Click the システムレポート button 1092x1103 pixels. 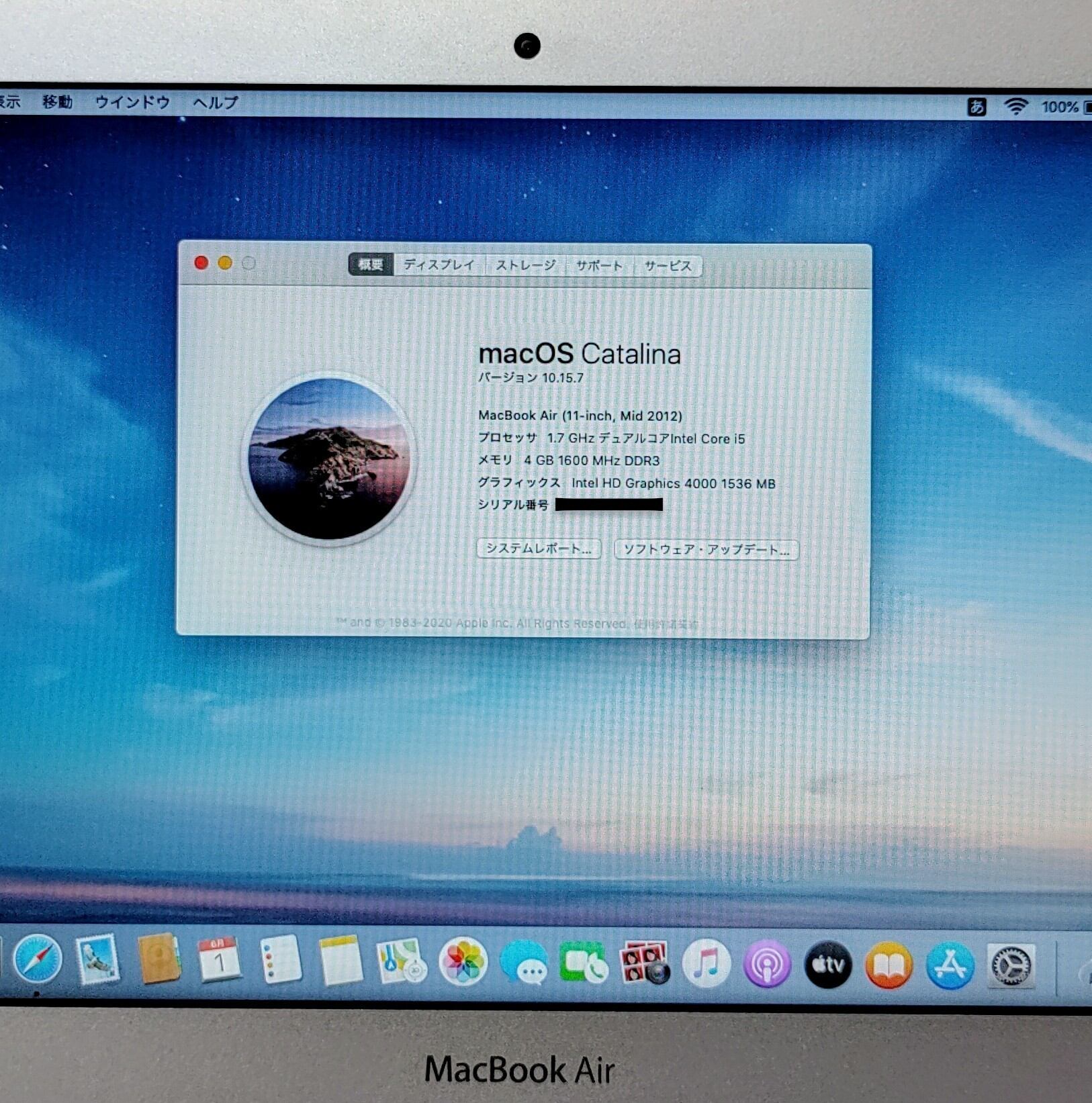539,548
